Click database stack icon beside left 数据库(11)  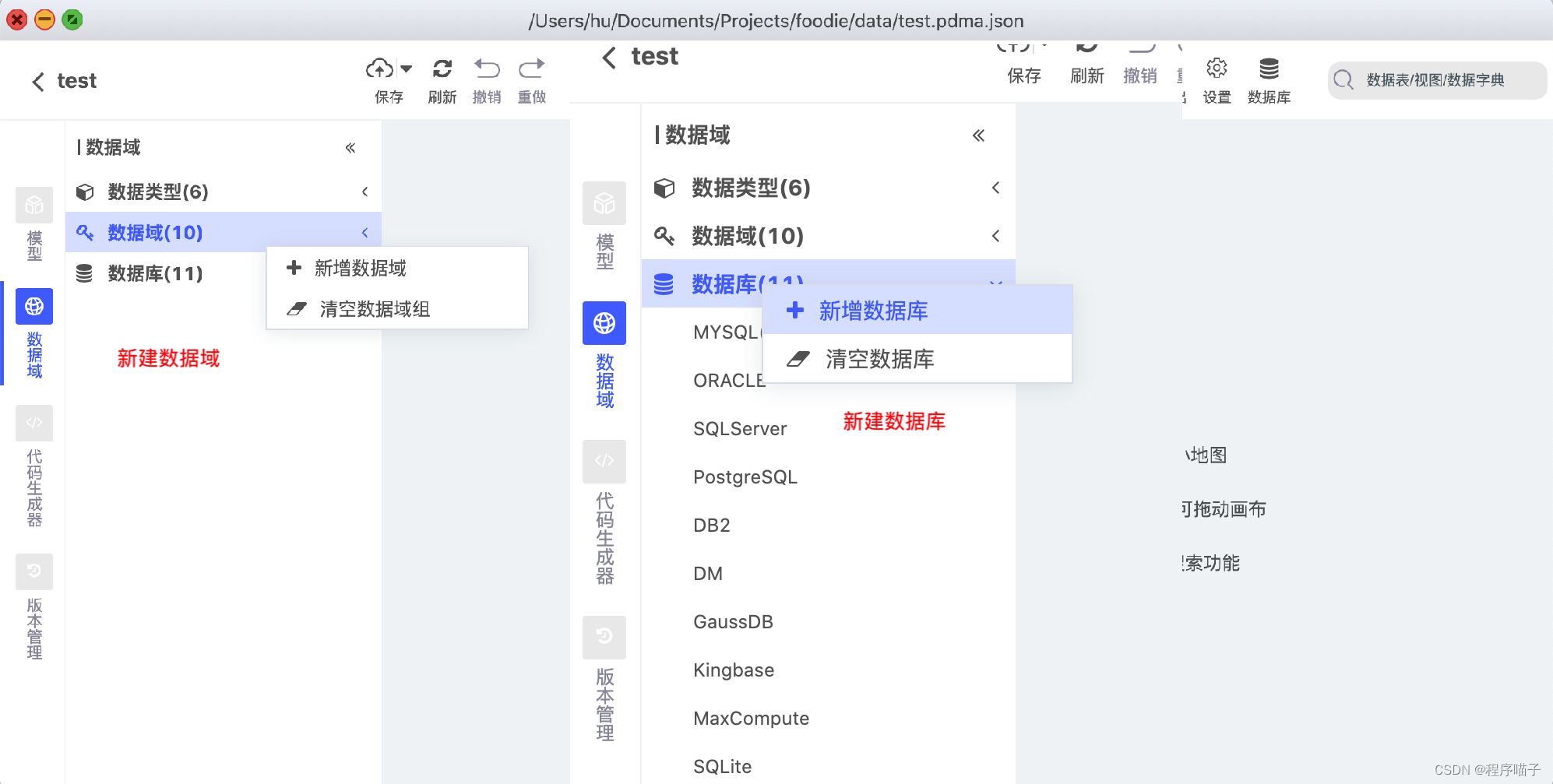[x=84, y=273]
